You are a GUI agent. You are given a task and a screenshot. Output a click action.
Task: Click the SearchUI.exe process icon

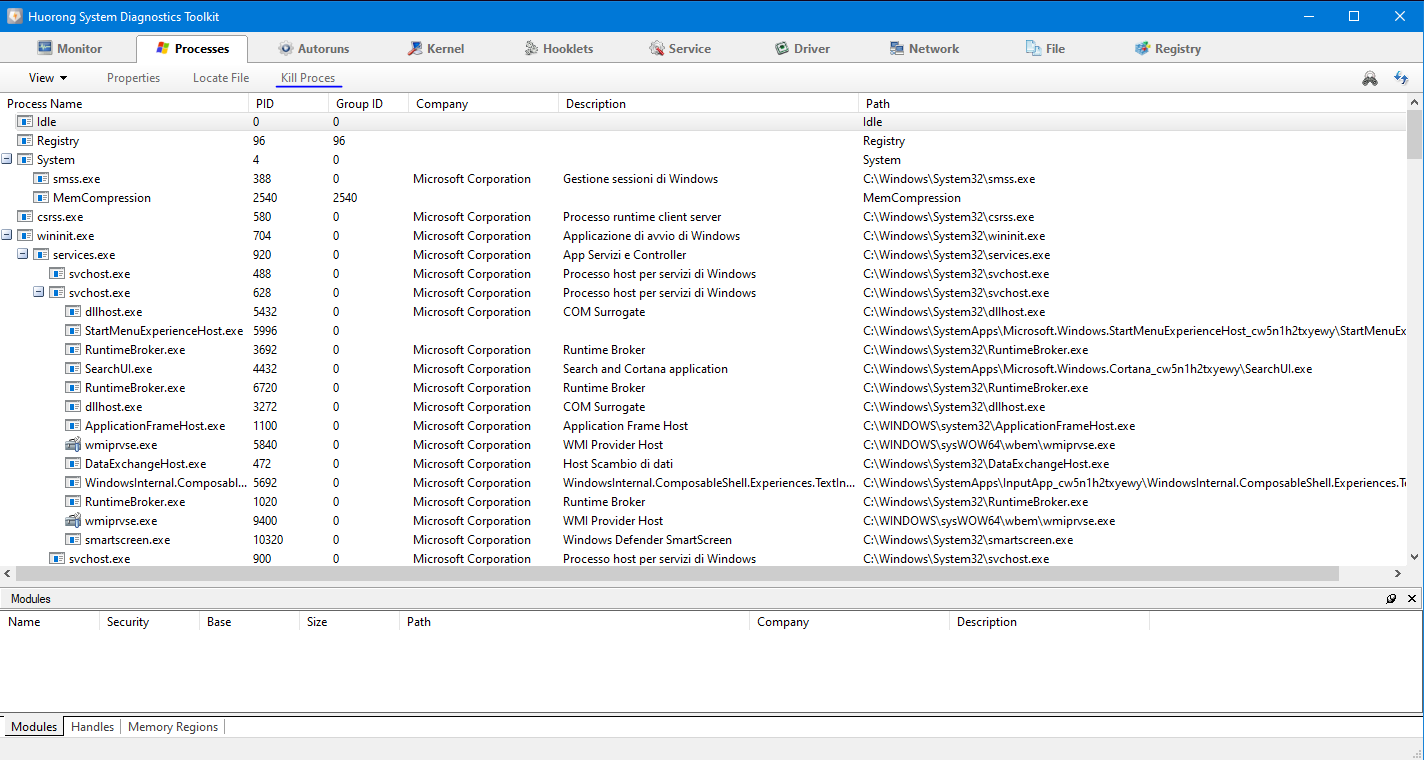click(72, 369)
